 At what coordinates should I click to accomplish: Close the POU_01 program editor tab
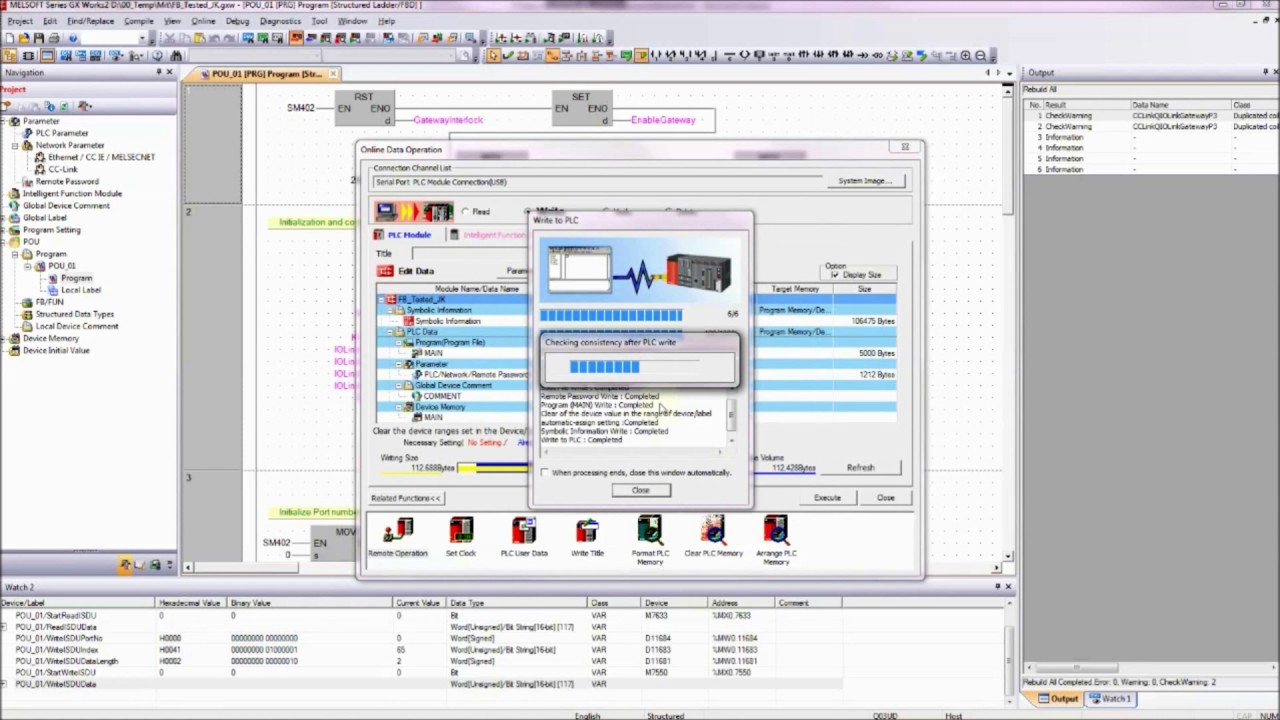coord(333,74)
